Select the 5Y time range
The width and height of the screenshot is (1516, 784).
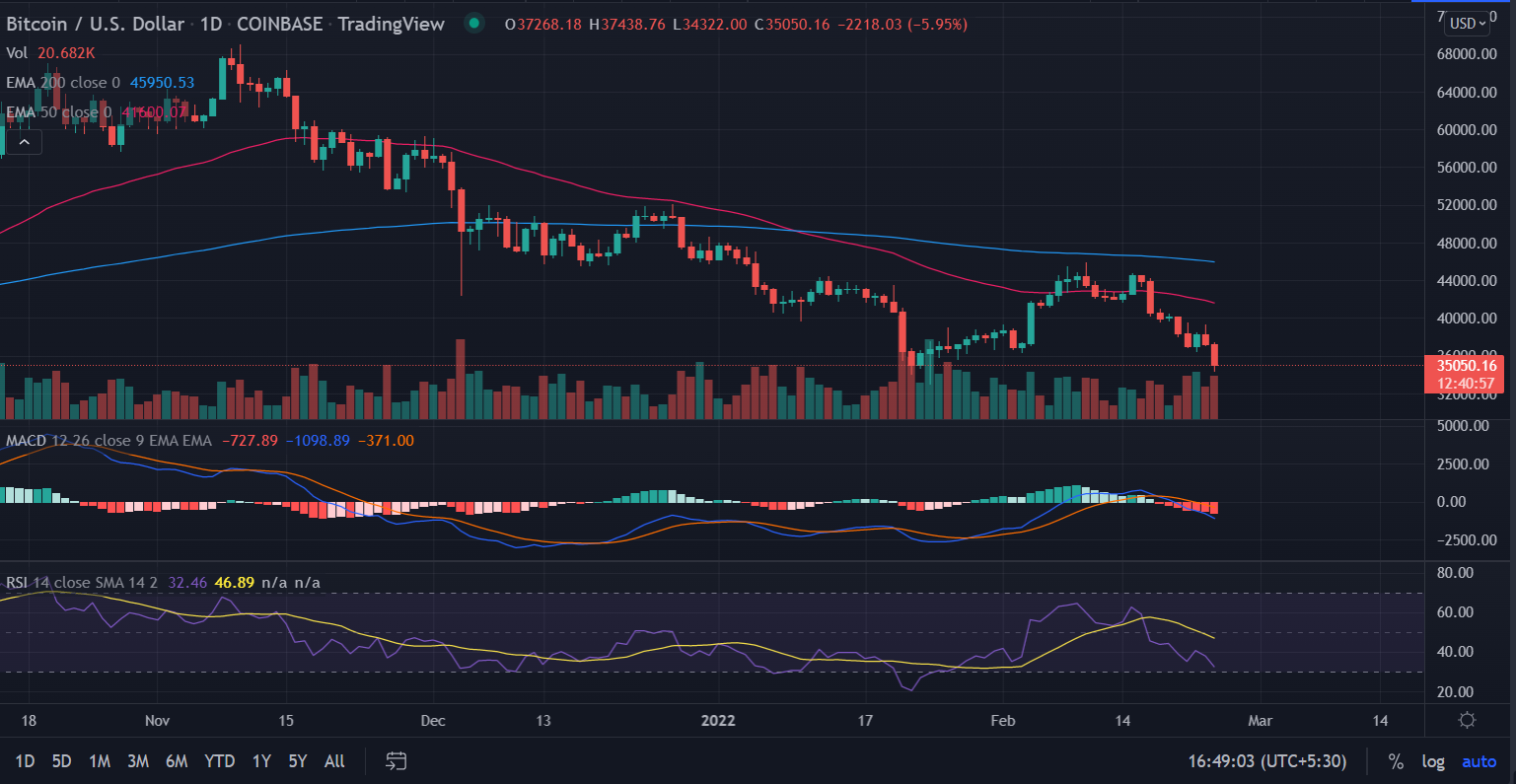coord(298,761)
